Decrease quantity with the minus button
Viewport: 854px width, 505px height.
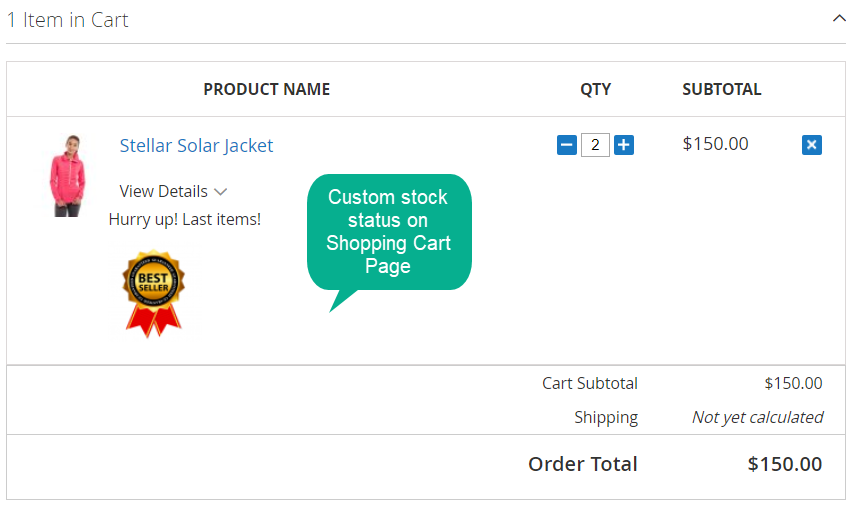pyautogui.click(x=566, y=145)
